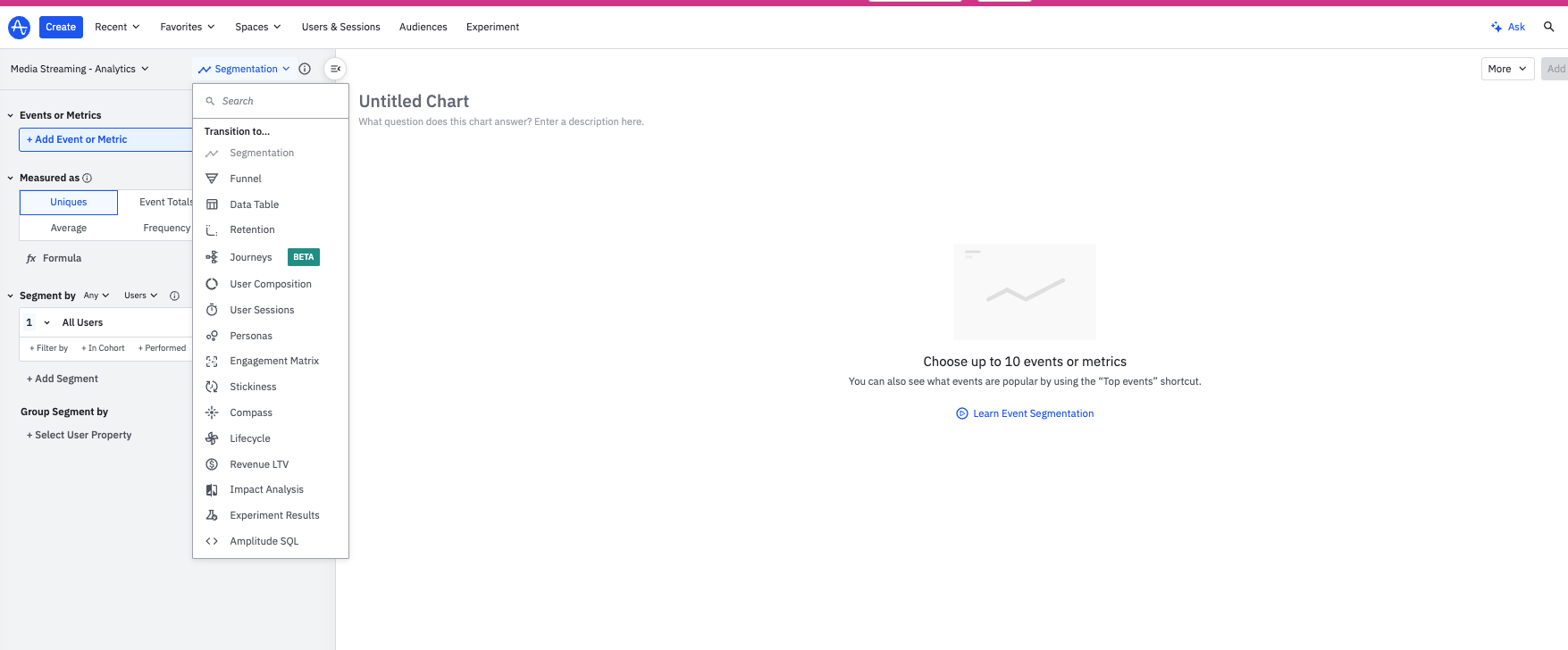Go to Users & Sessions
This screenshot has height=650, width=1568.
[x=341, y=27]
